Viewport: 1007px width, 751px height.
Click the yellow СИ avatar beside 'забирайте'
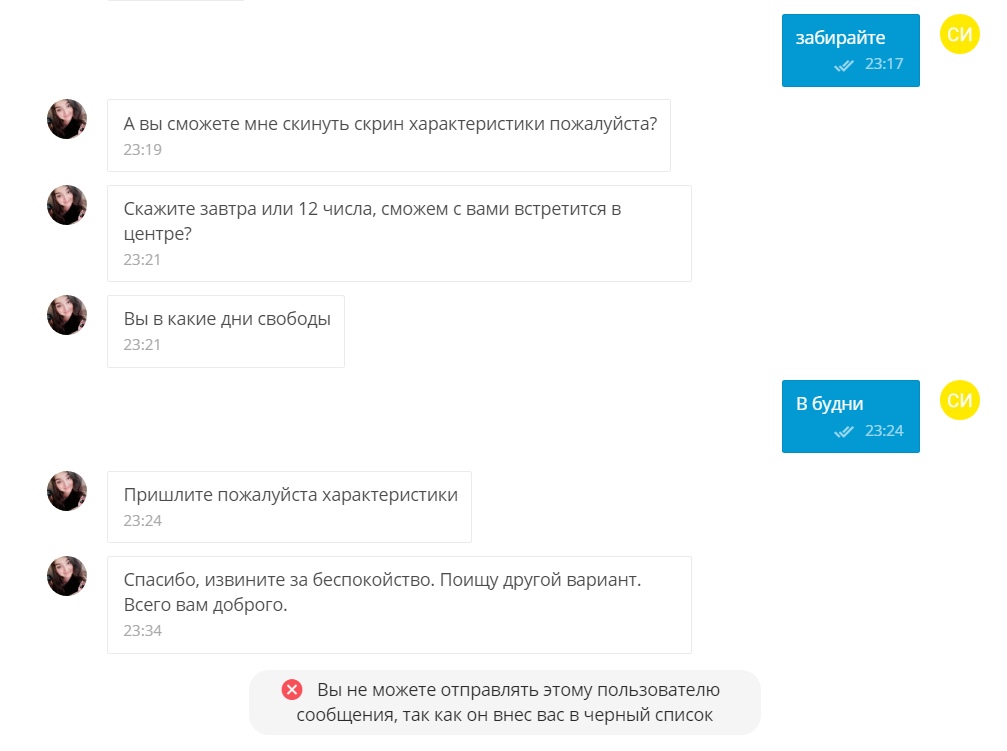pyautogui.click(x=959, y=33)
